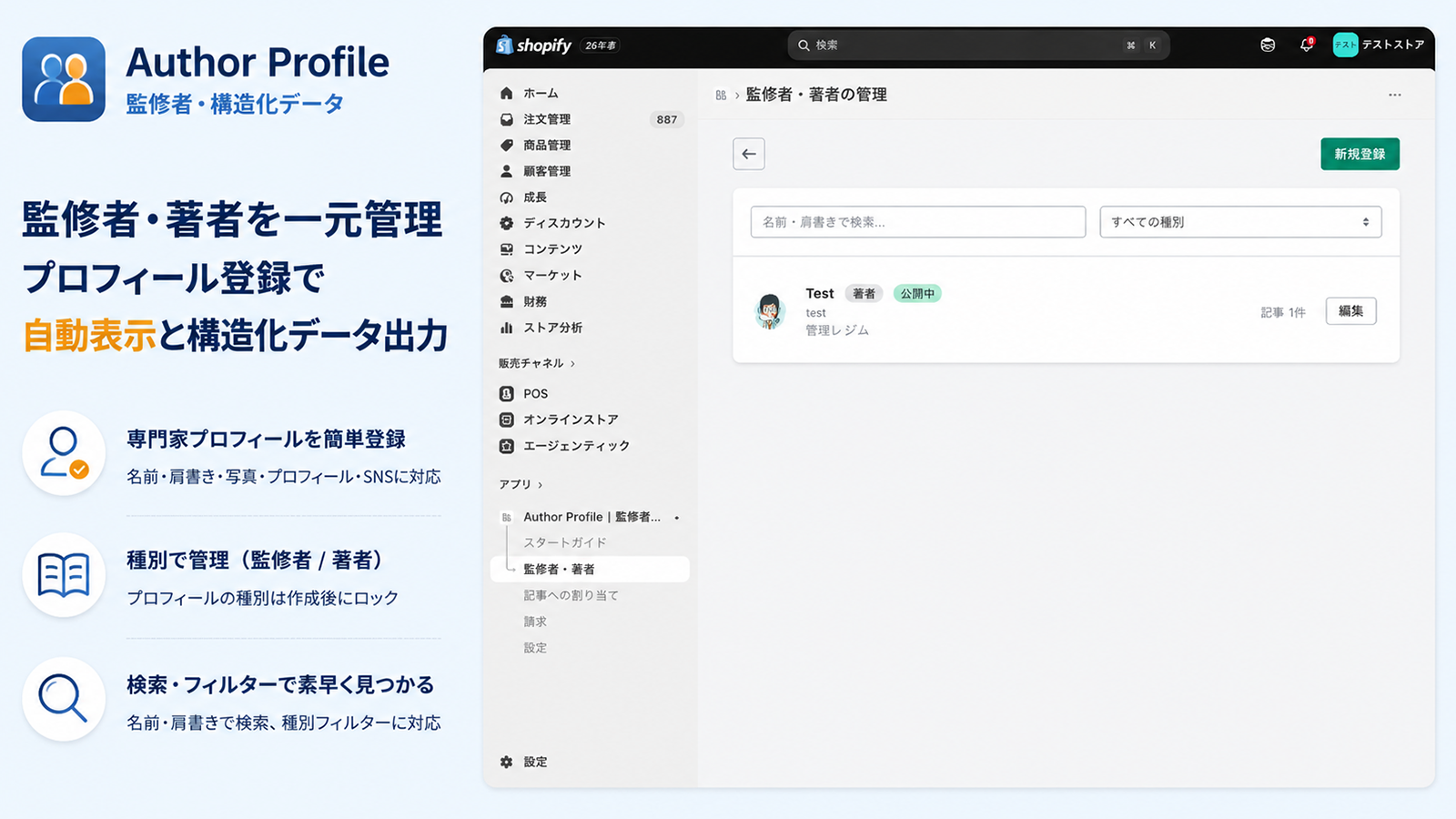Image resolution: width=1456 pixels, height=819 pixels.
Task: Click the Shopify logo
Action: (x=533, y=45)
